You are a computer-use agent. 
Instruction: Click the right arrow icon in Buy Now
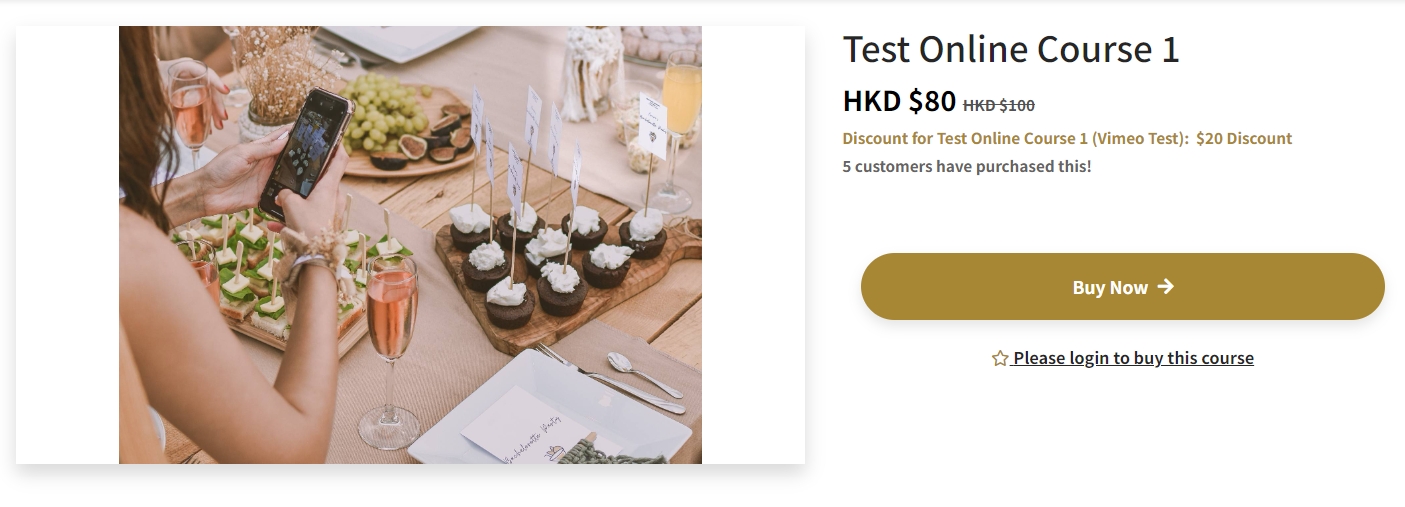pos(1165,287)
